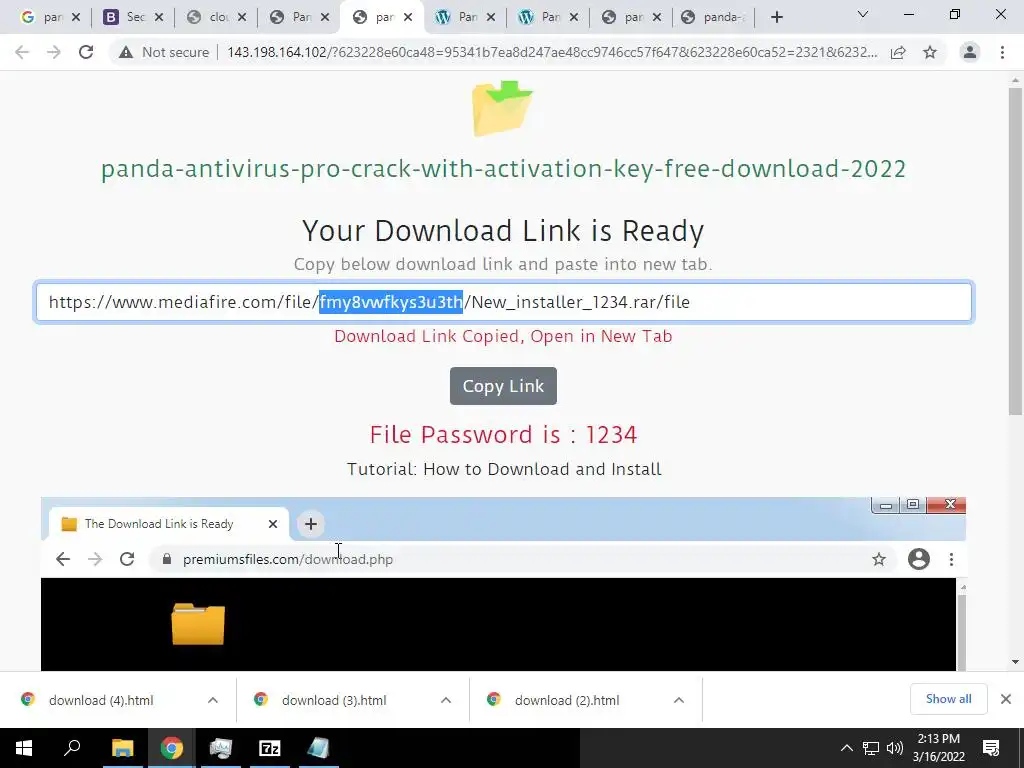
Task: Click the panda-antivirus-pro-crack heading text
Action: (503, 168)
